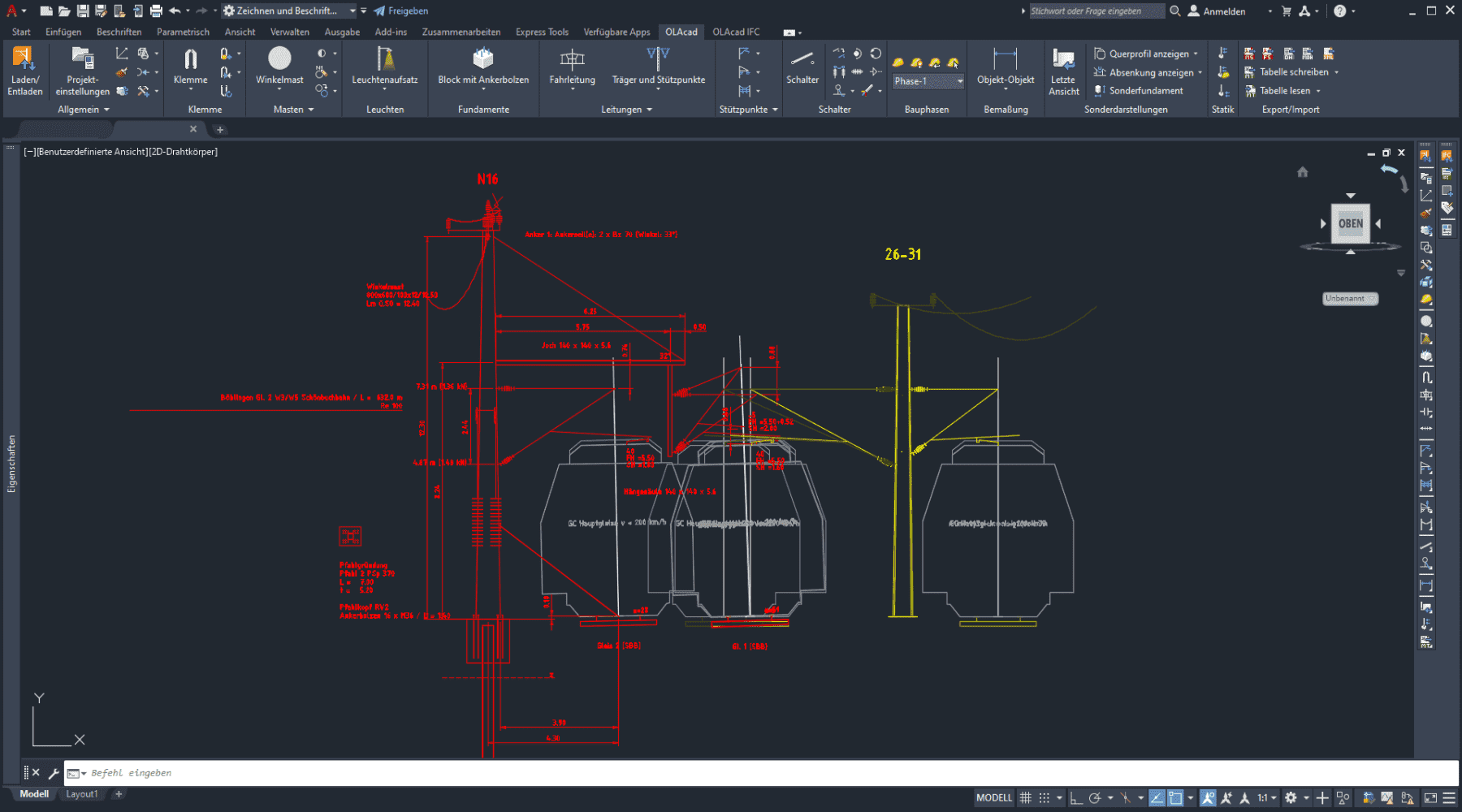This screenshot has width=1462, height=812.
Task: Switch to the OLAcad IFC ribbon tab
Action: pyautogui.click(x=736, y=32)
